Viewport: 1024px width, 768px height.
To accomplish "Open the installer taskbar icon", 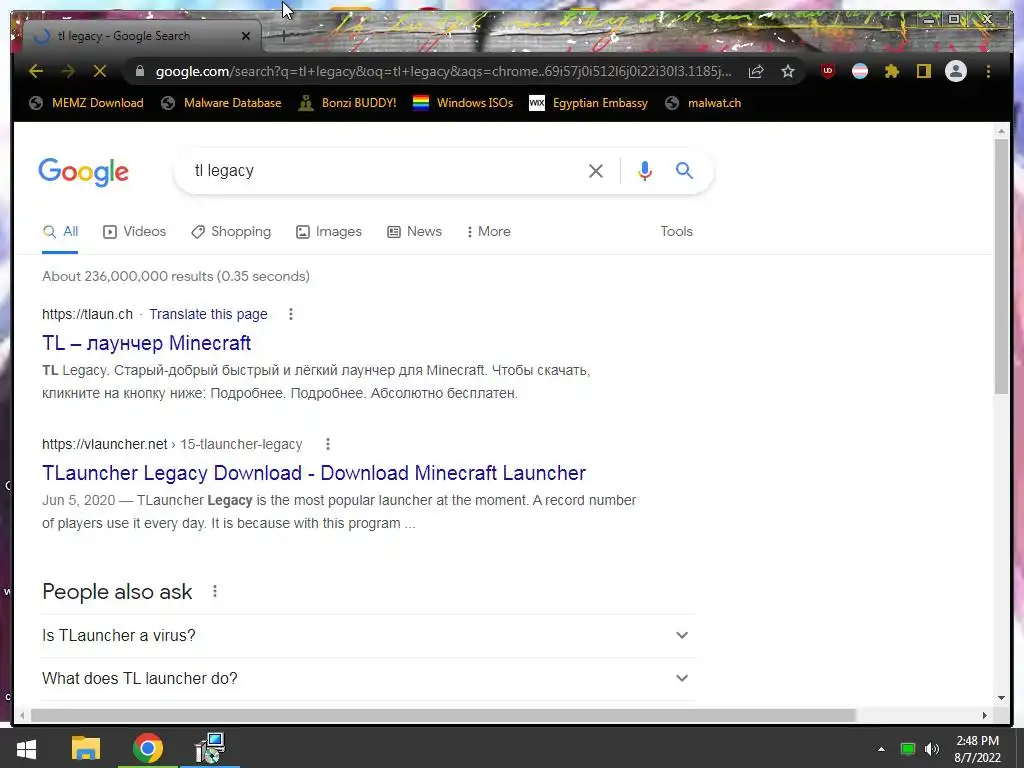I will (x=210, y=748).
